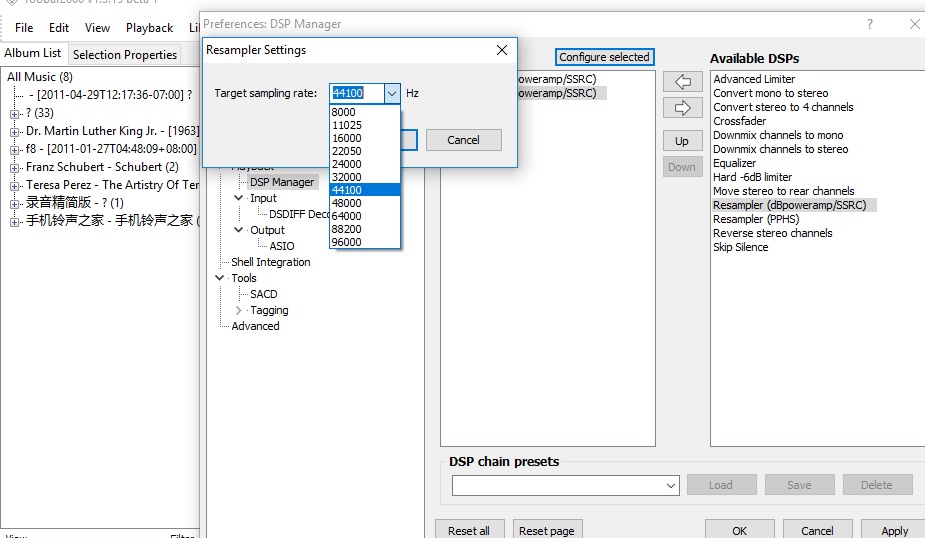Viewport: 925px width, 538px height.
Task: Expand the Tagging preferences node
Action: click(238, 310)
